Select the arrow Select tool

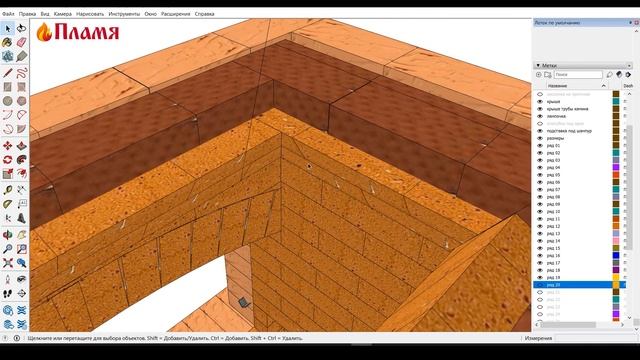coord(8,28)
